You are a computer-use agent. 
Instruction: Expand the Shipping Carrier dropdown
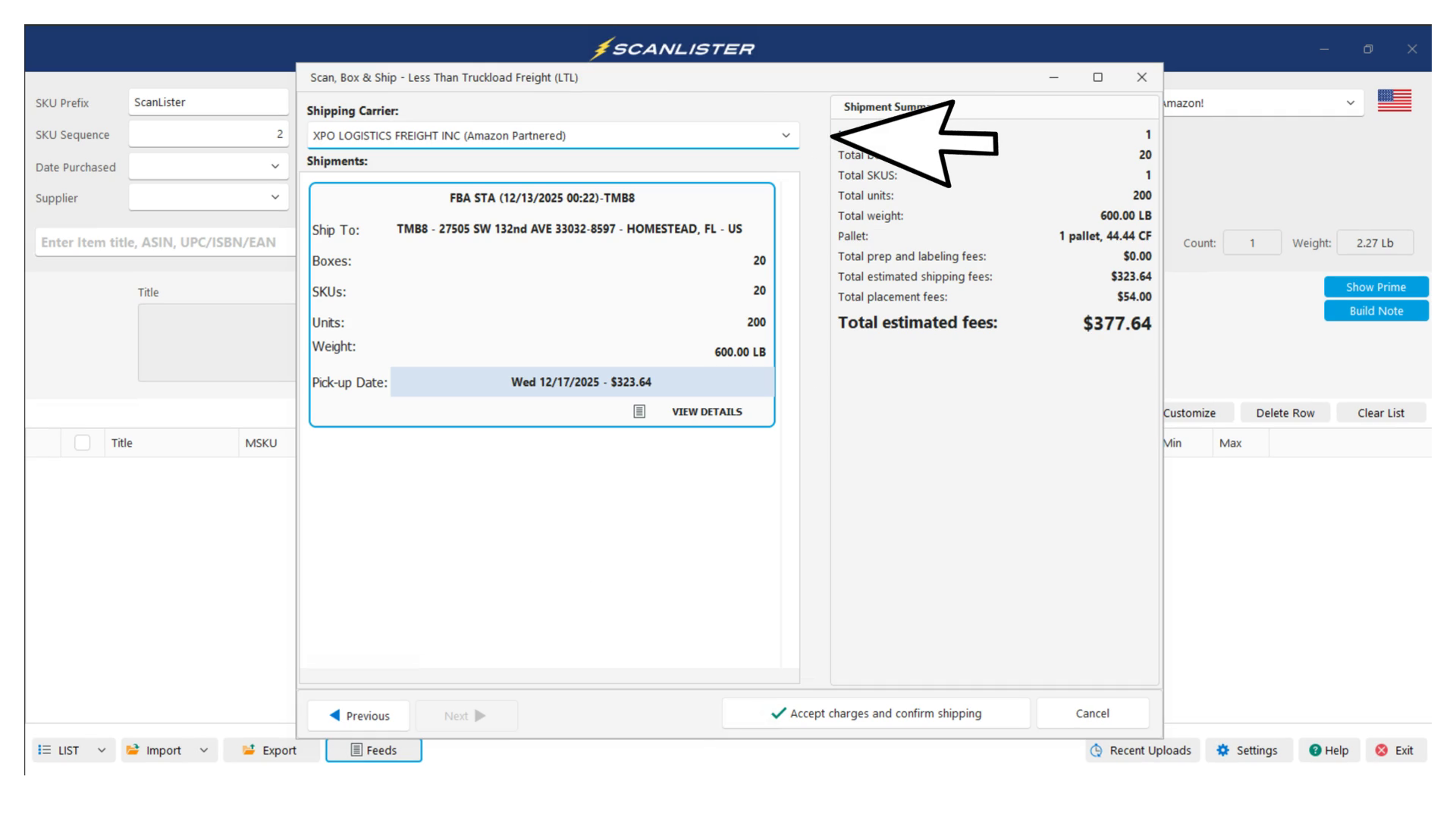pyautogui.click(x=786, y=136)
